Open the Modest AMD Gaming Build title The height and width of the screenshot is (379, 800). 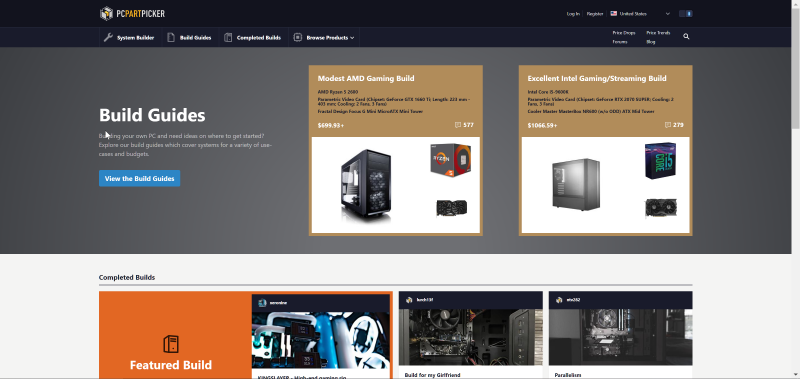(x=366, y=79)
